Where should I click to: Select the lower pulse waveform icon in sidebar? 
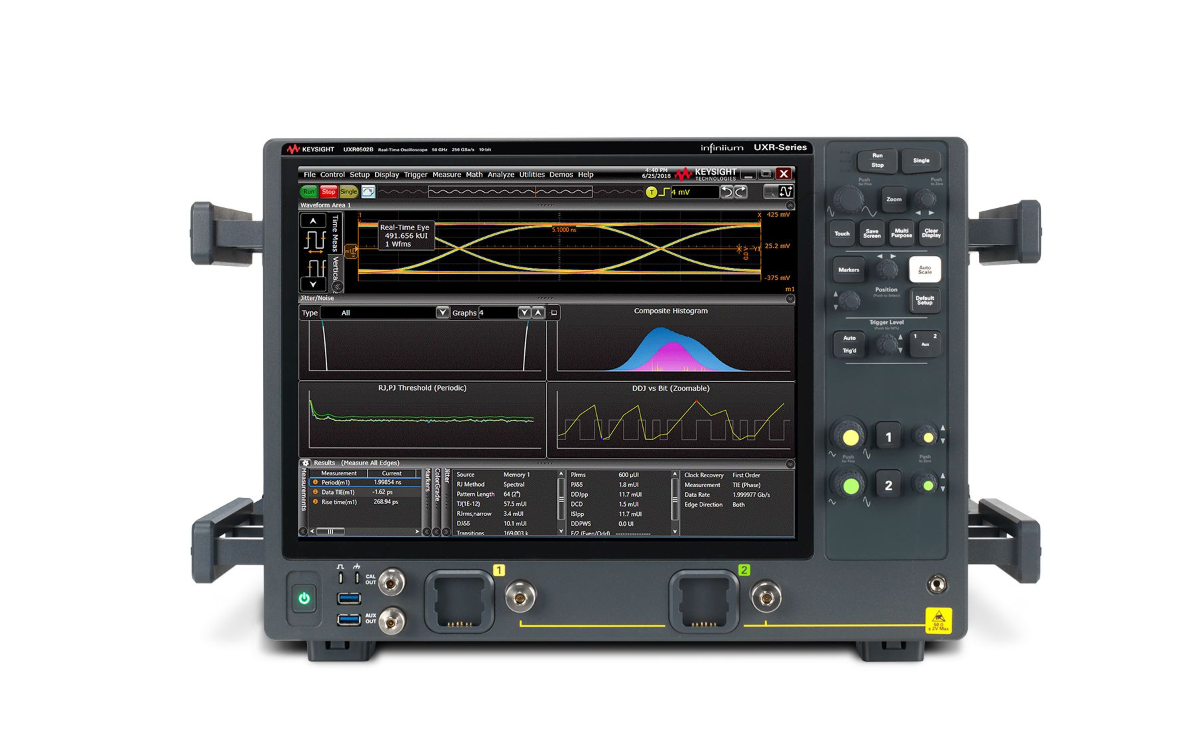click(x=314, y=267)
